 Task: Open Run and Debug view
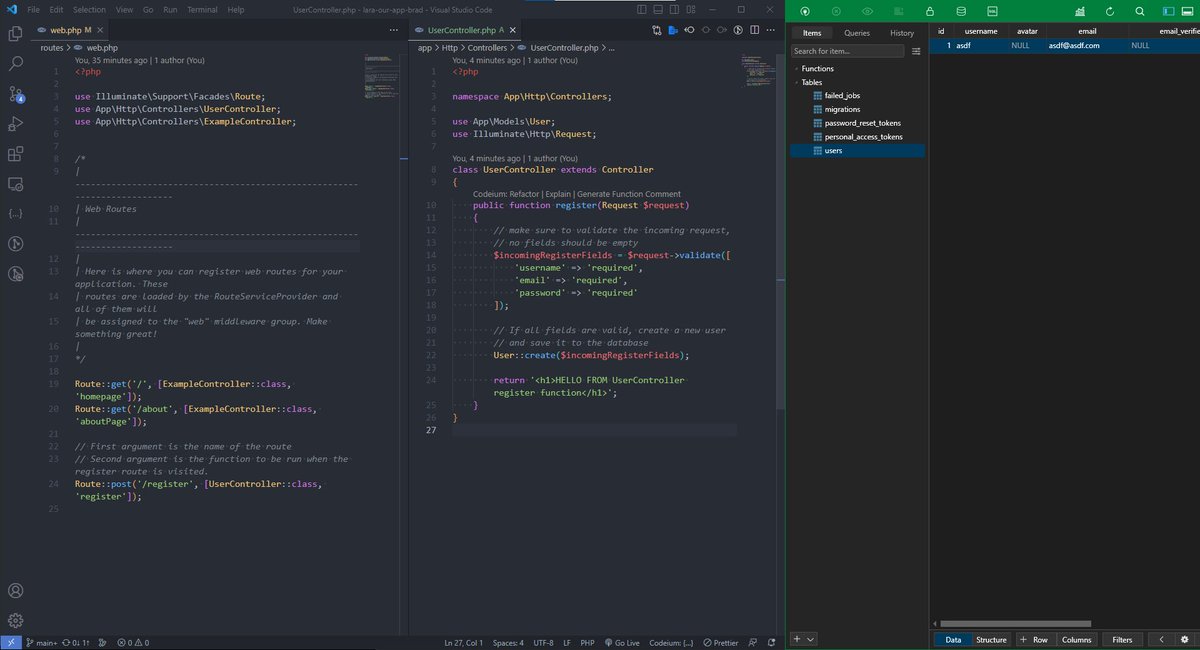point(15,124)
